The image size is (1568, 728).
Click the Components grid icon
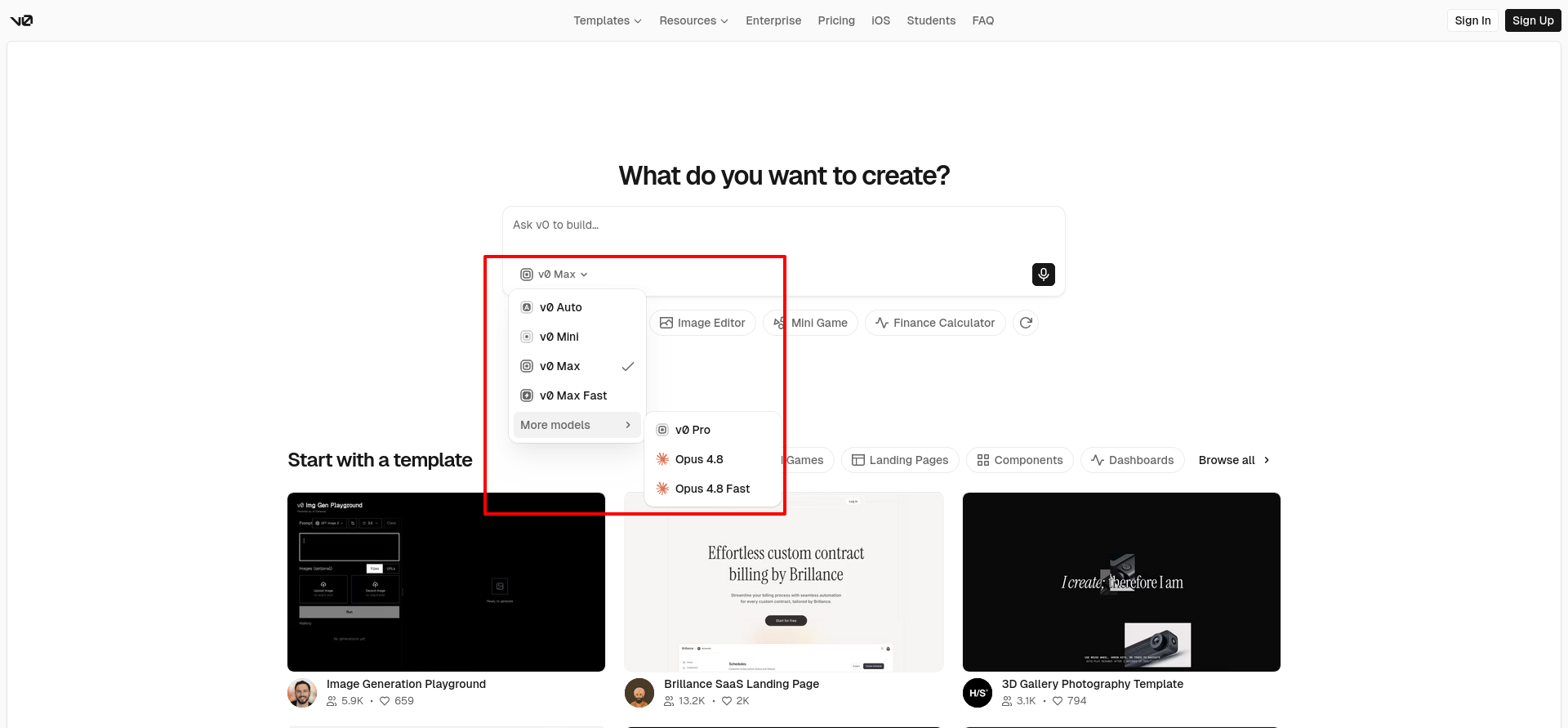click(x=983, y=460)
